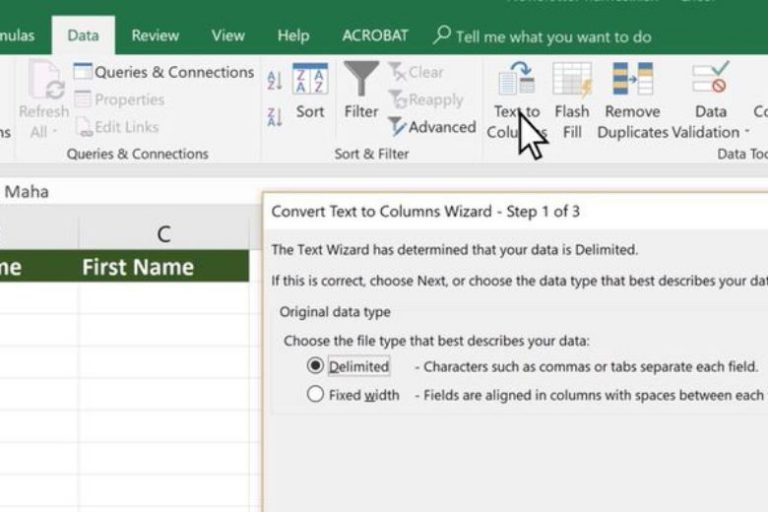Click the Refresh All icon
The height and width of the screenshot is (512, 768).
(x=45, y=81)
